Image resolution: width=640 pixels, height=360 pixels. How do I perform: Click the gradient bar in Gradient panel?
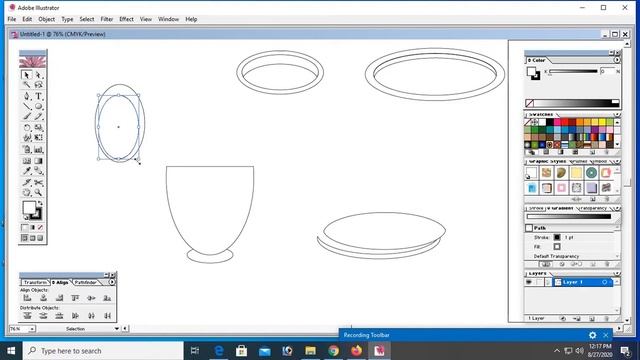[x=569, y=217]
